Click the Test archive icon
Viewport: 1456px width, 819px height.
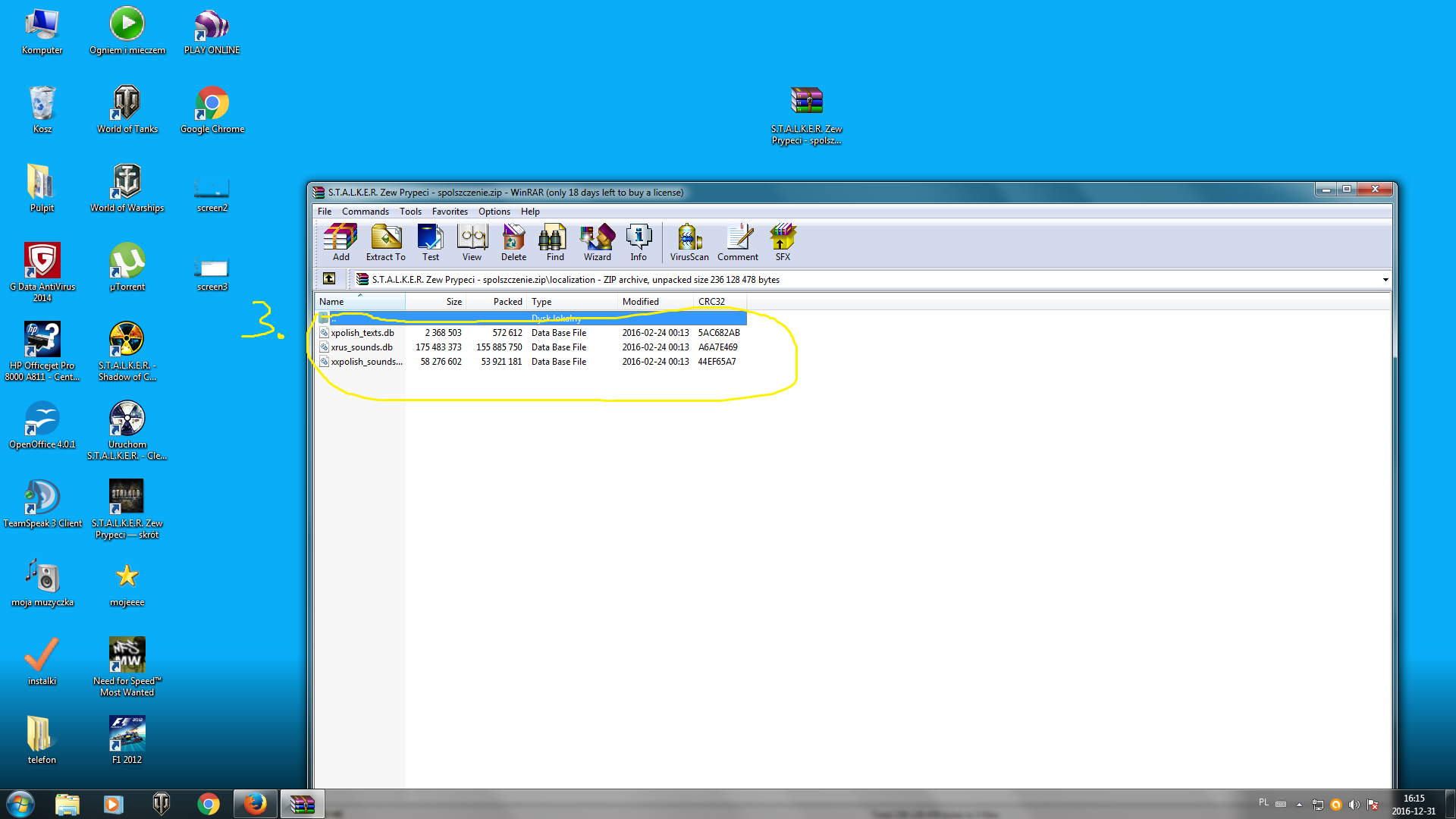[x=430, y=242]
